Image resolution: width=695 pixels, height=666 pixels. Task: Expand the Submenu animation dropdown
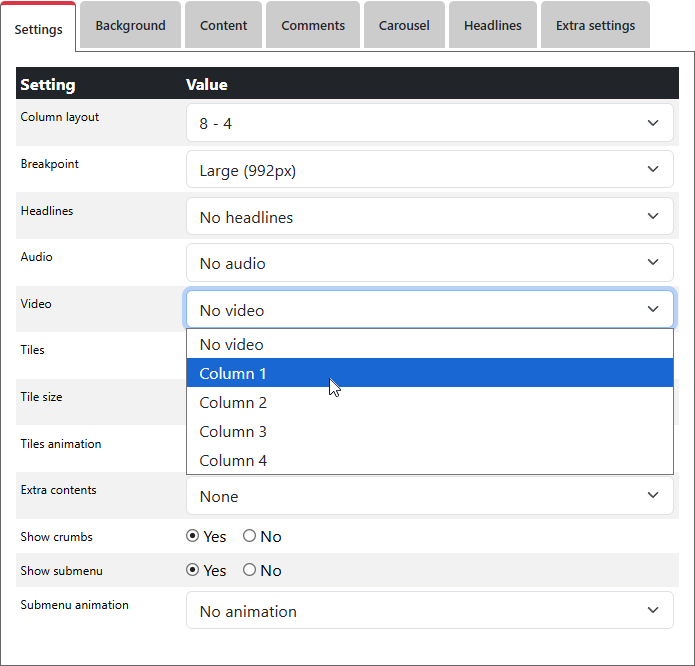coord(429,611)
